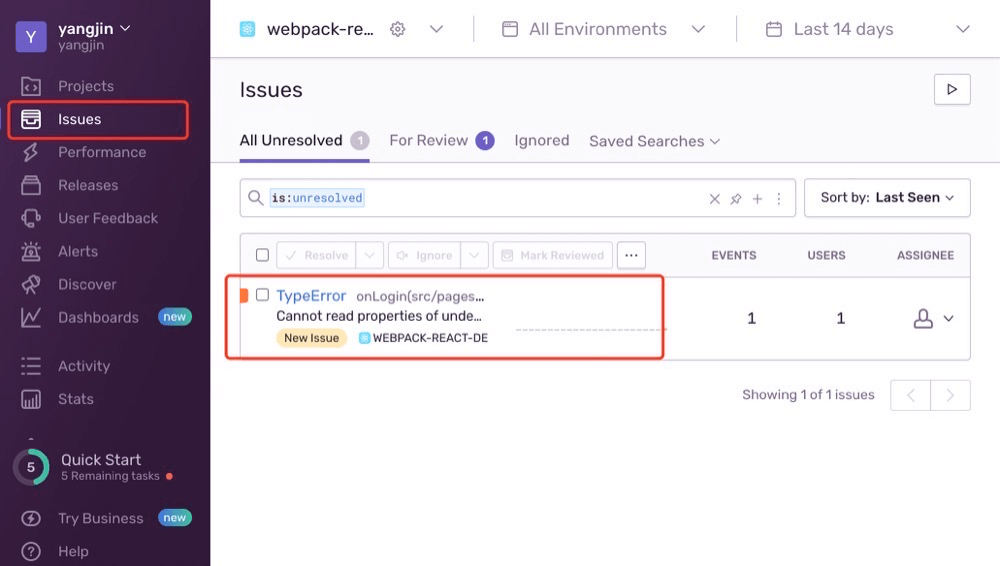Click the Help question mark icon

point(31,551)
